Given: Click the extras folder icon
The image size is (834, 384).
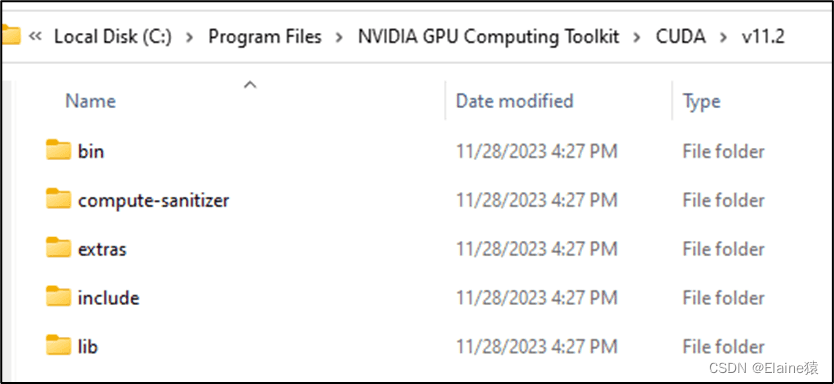Looking at the screenshot, I should pyautogui.click(x=59, y=248).
